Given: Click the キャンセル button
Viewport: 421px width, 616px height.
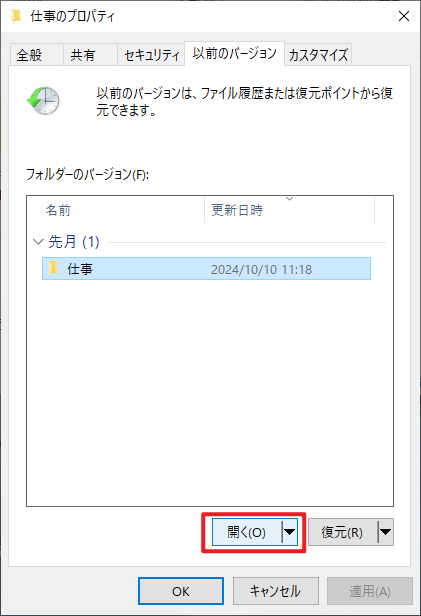Looking at the screenshot, I should (x=275, y=591).
